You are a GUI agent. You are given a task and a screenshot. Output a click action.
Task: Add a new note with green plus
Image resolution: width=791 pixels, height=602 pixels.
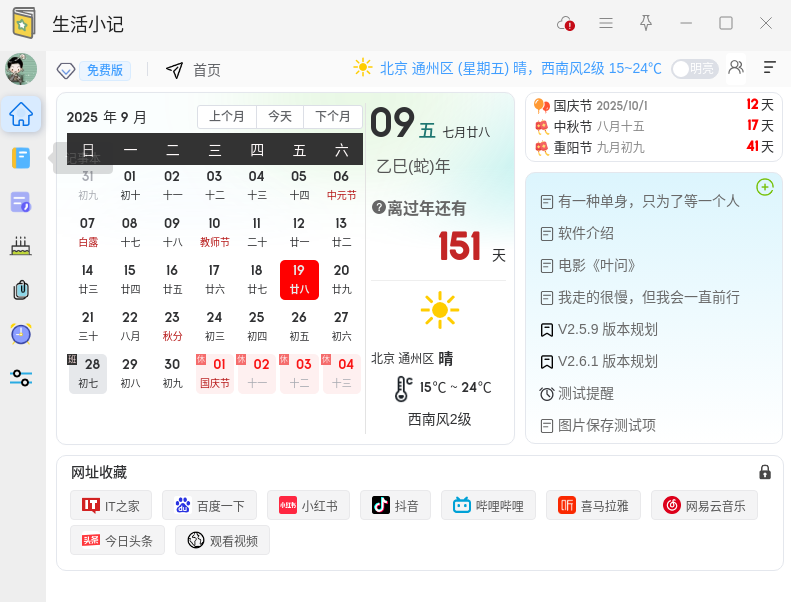[765, 187]
